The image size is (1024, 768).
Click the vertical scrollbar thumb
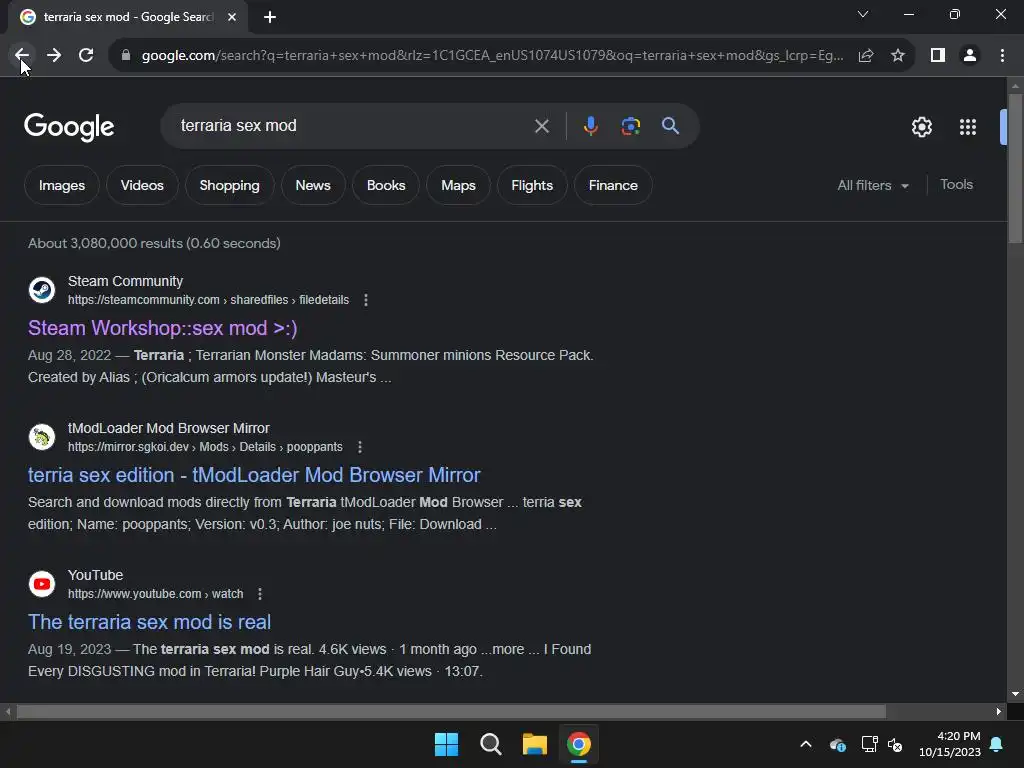pos(1015,168)
